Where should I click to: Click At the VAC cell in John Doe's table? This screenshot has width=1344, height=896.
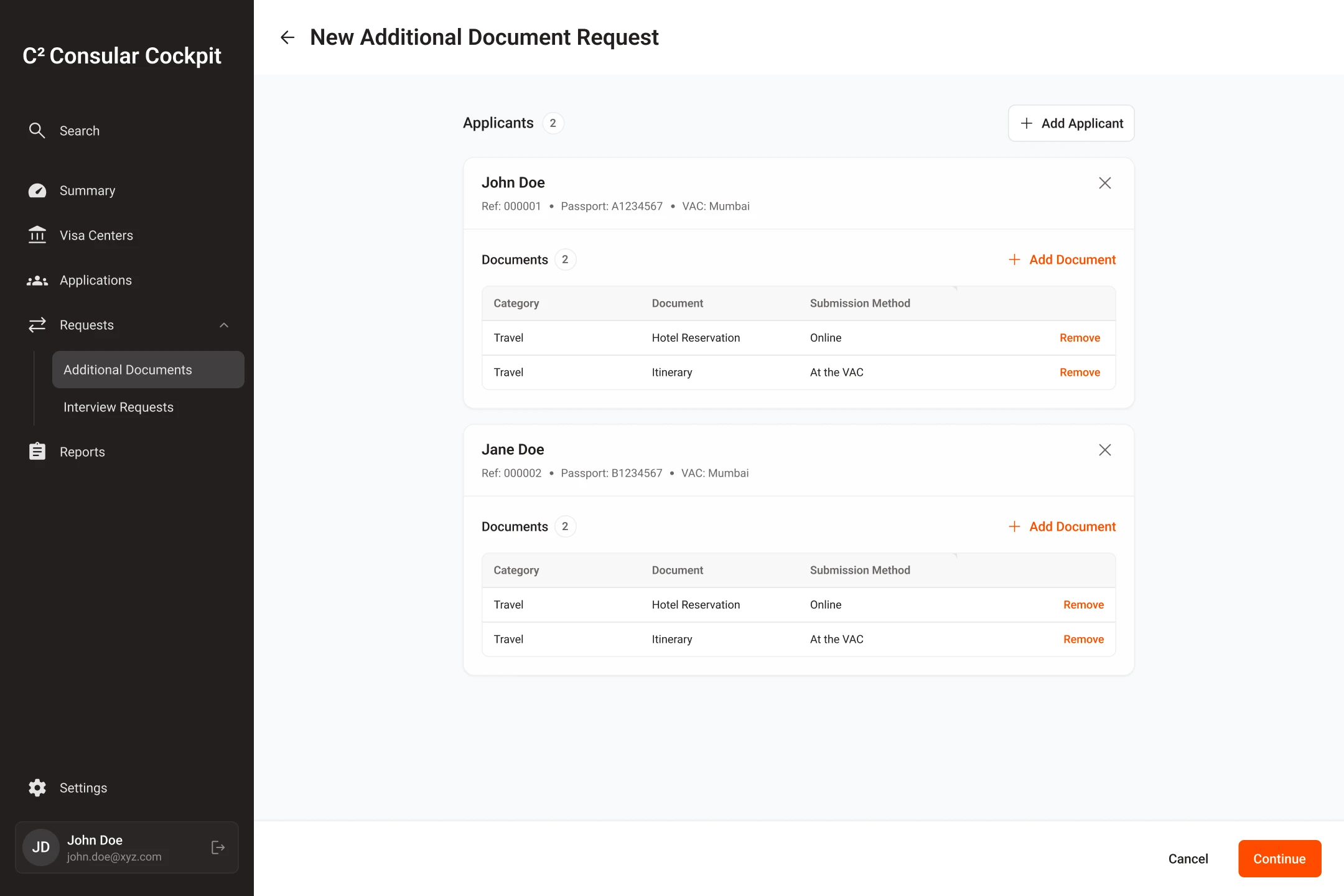(x=836, y=372)
